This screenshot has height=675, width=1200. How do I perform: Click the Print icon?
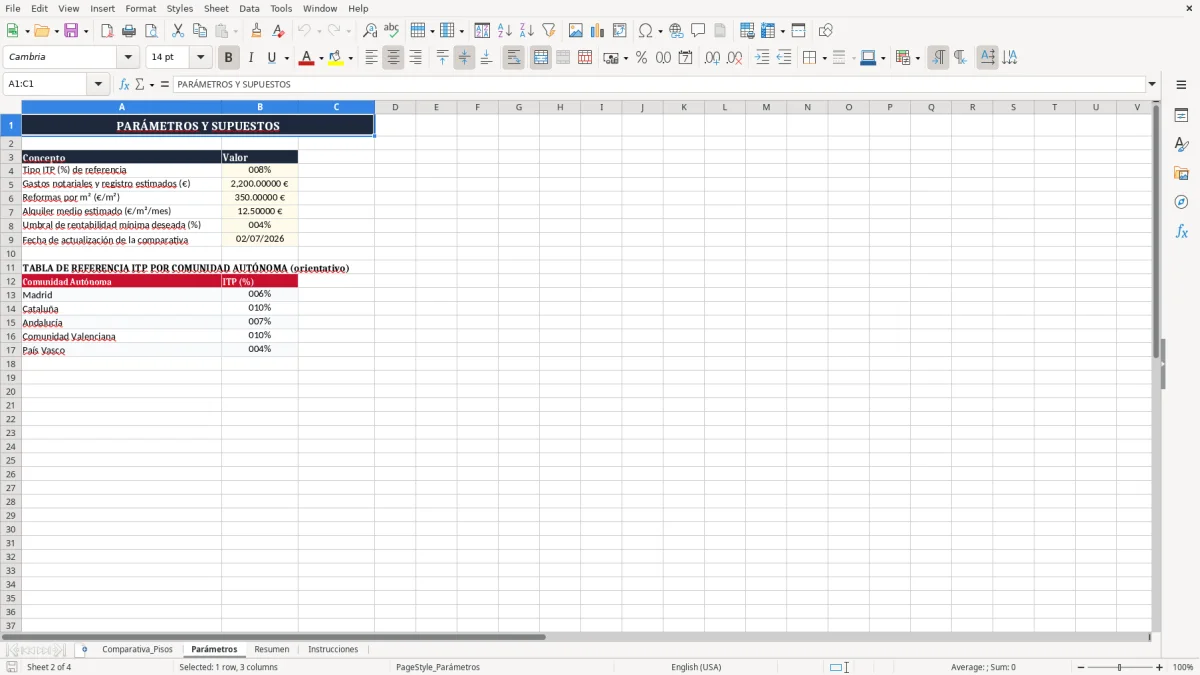point(129,31)
